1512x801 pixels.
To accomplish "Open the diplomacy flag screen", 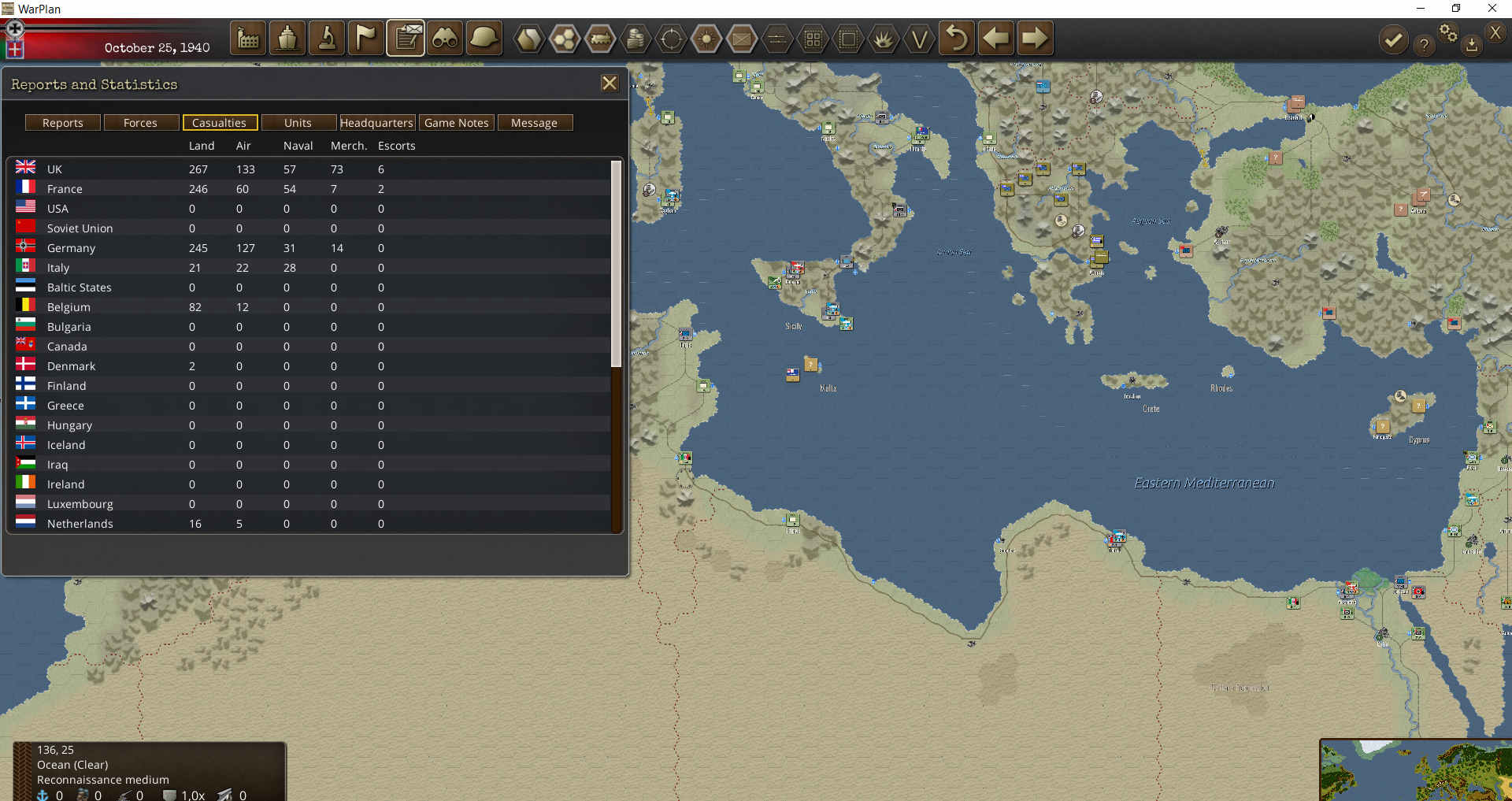I will point(366,38).
